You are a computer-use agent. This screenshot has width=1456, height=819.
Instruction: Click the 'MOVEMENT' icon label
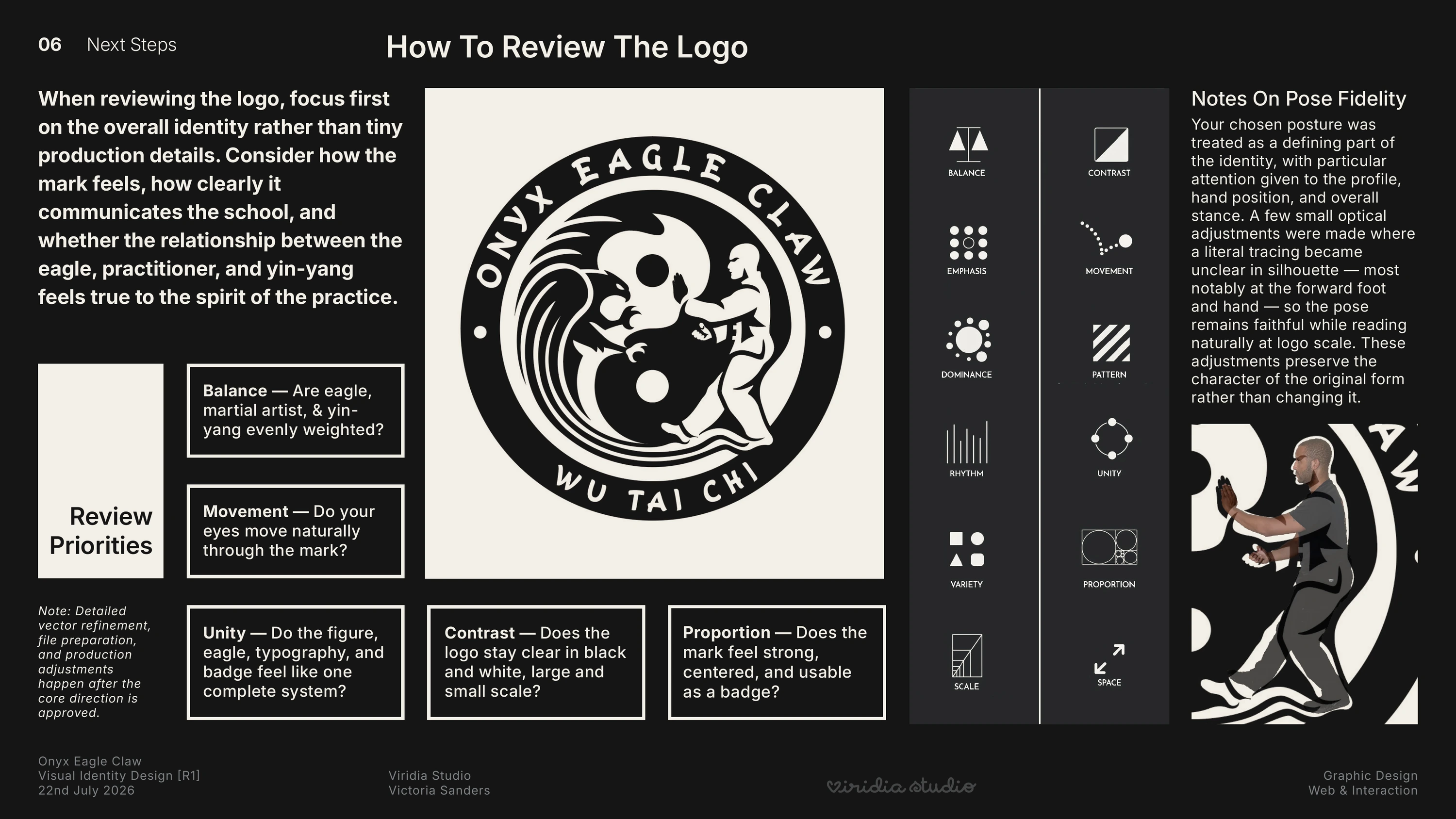pos(1109,271)
